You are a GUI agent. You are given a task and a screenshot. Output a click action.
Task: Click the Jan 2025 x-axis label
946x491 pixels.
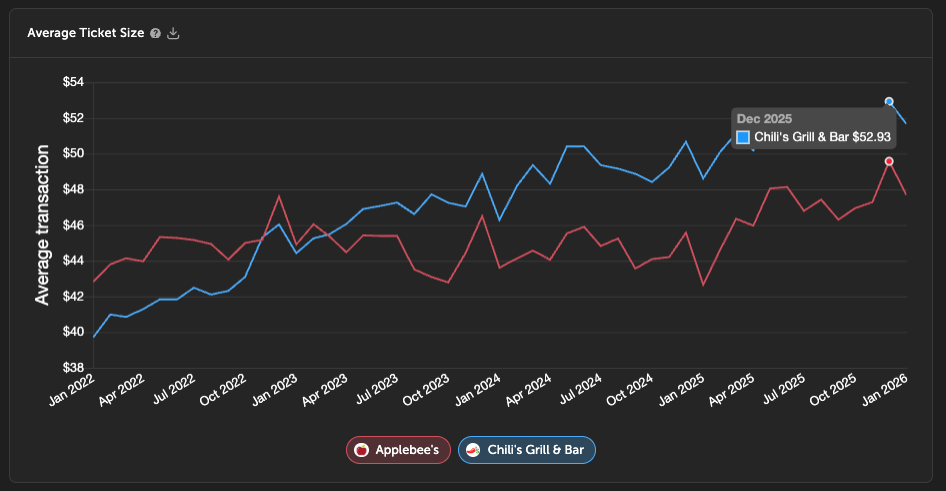[682, 390]
